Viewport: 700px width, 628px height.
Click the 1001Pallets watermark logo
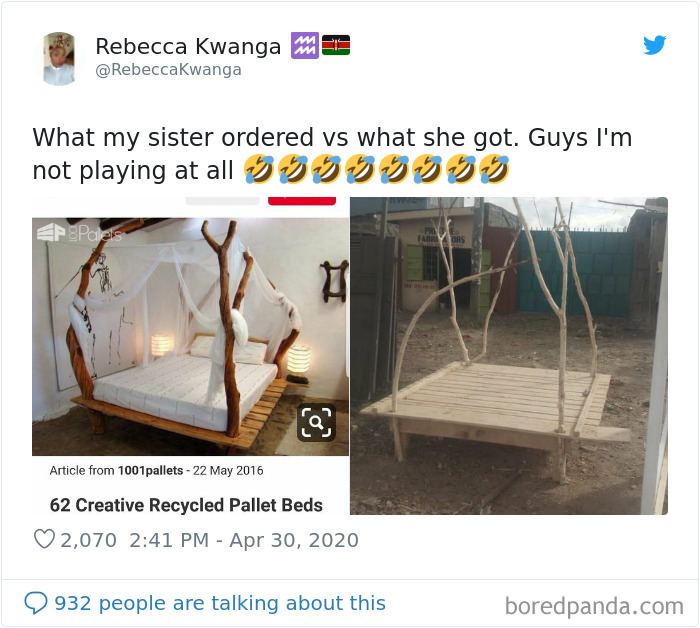pos(79,233)
